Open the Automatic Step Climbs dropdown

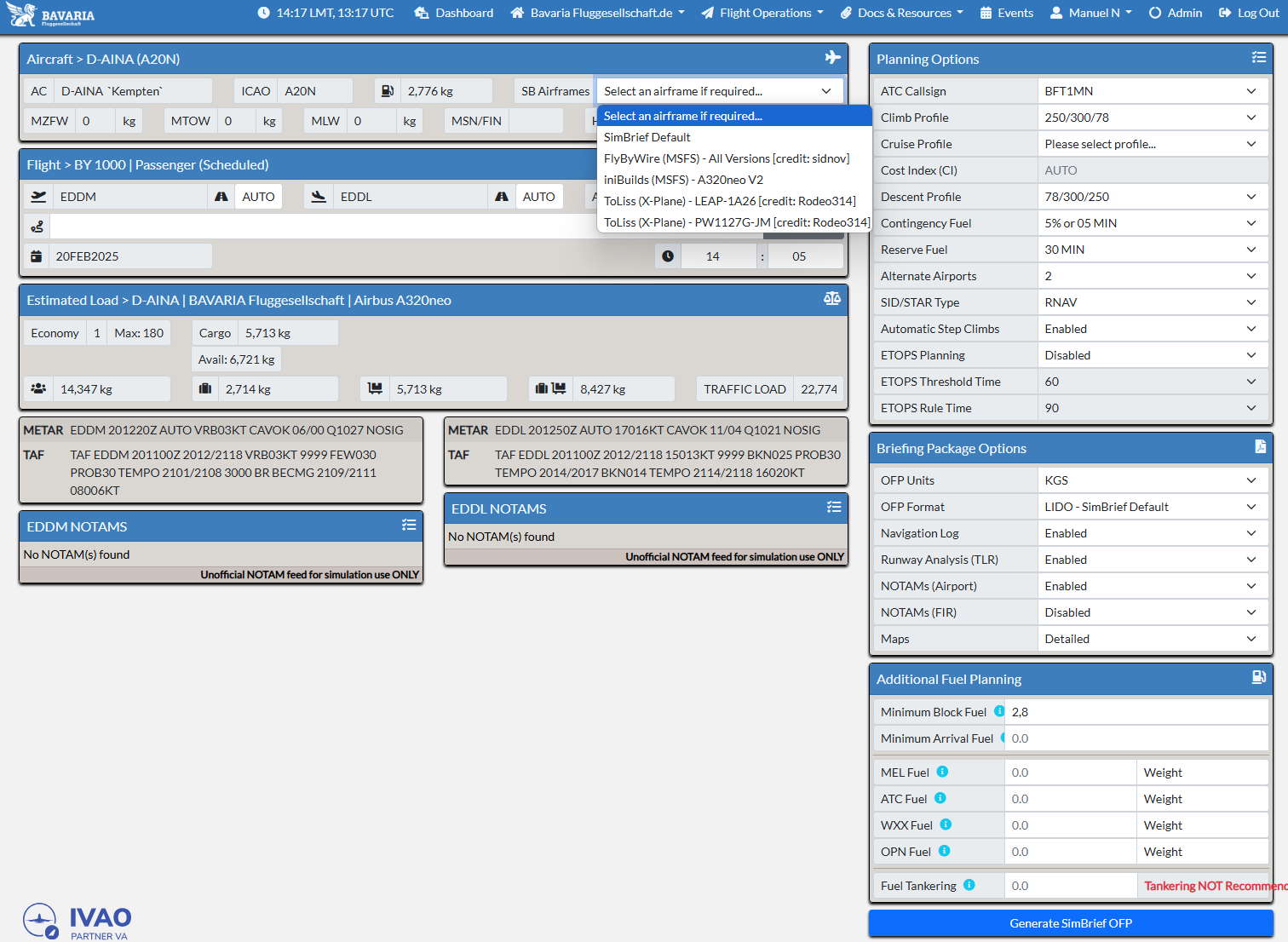click(x=1153, y=329)
